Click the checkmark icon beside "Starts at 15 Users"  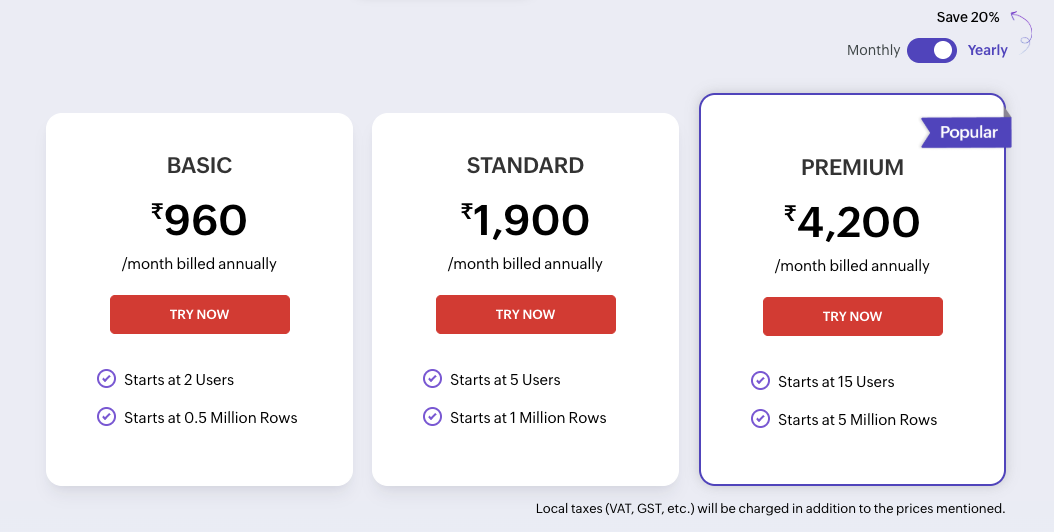pos(760,381)
